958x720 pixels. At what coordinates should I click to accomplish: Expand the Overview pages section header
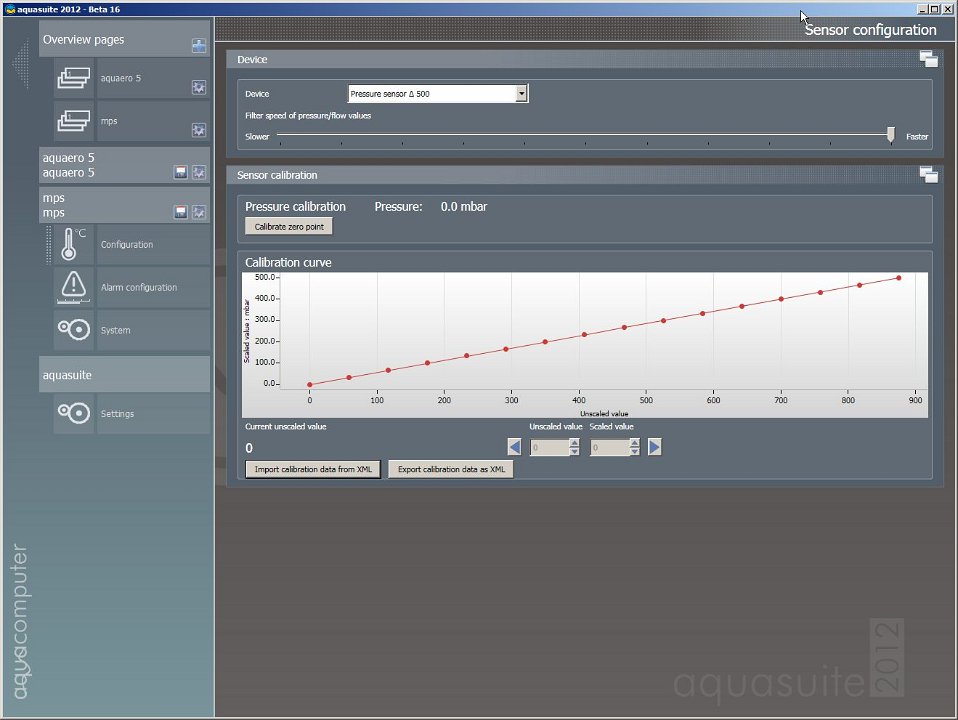coord(124,39)
